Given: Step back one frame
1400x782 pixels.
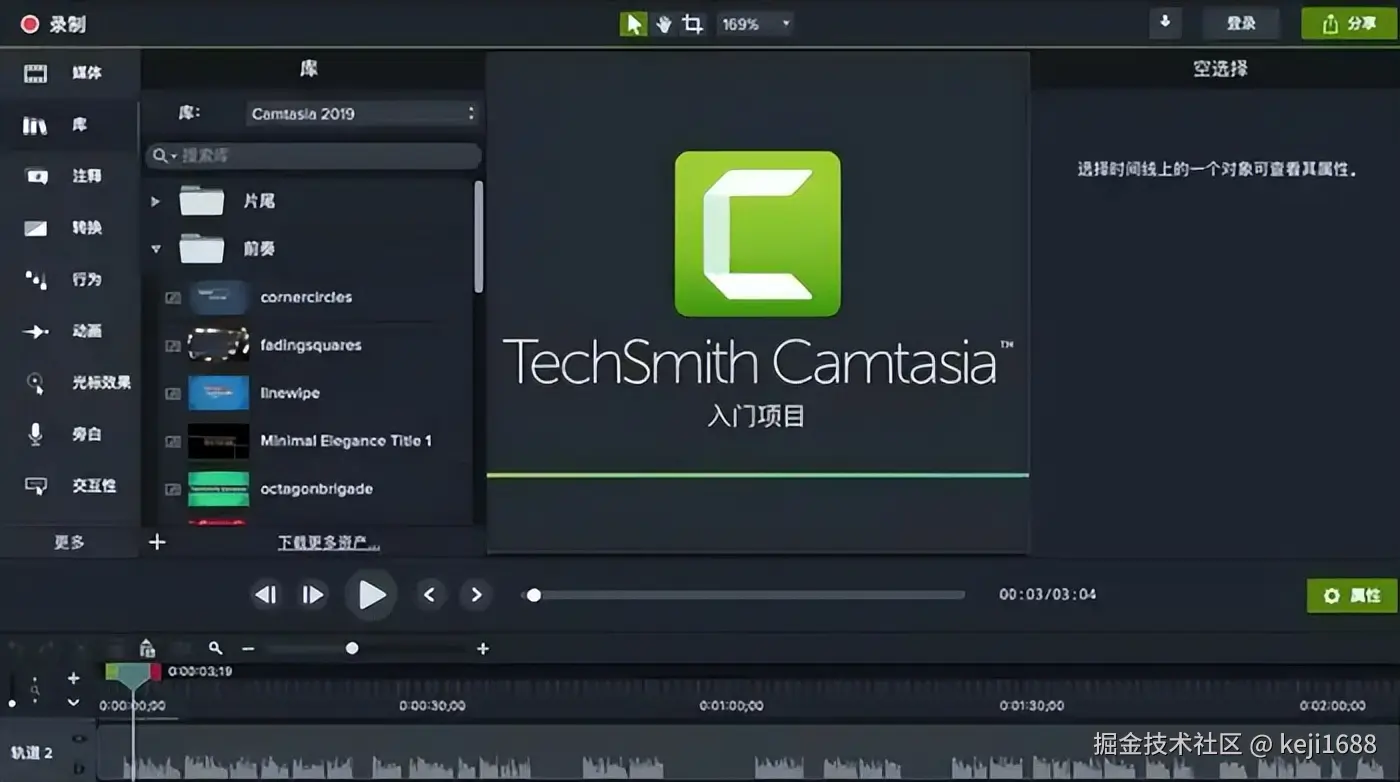Looking at the screenshot, I should 265,595.
